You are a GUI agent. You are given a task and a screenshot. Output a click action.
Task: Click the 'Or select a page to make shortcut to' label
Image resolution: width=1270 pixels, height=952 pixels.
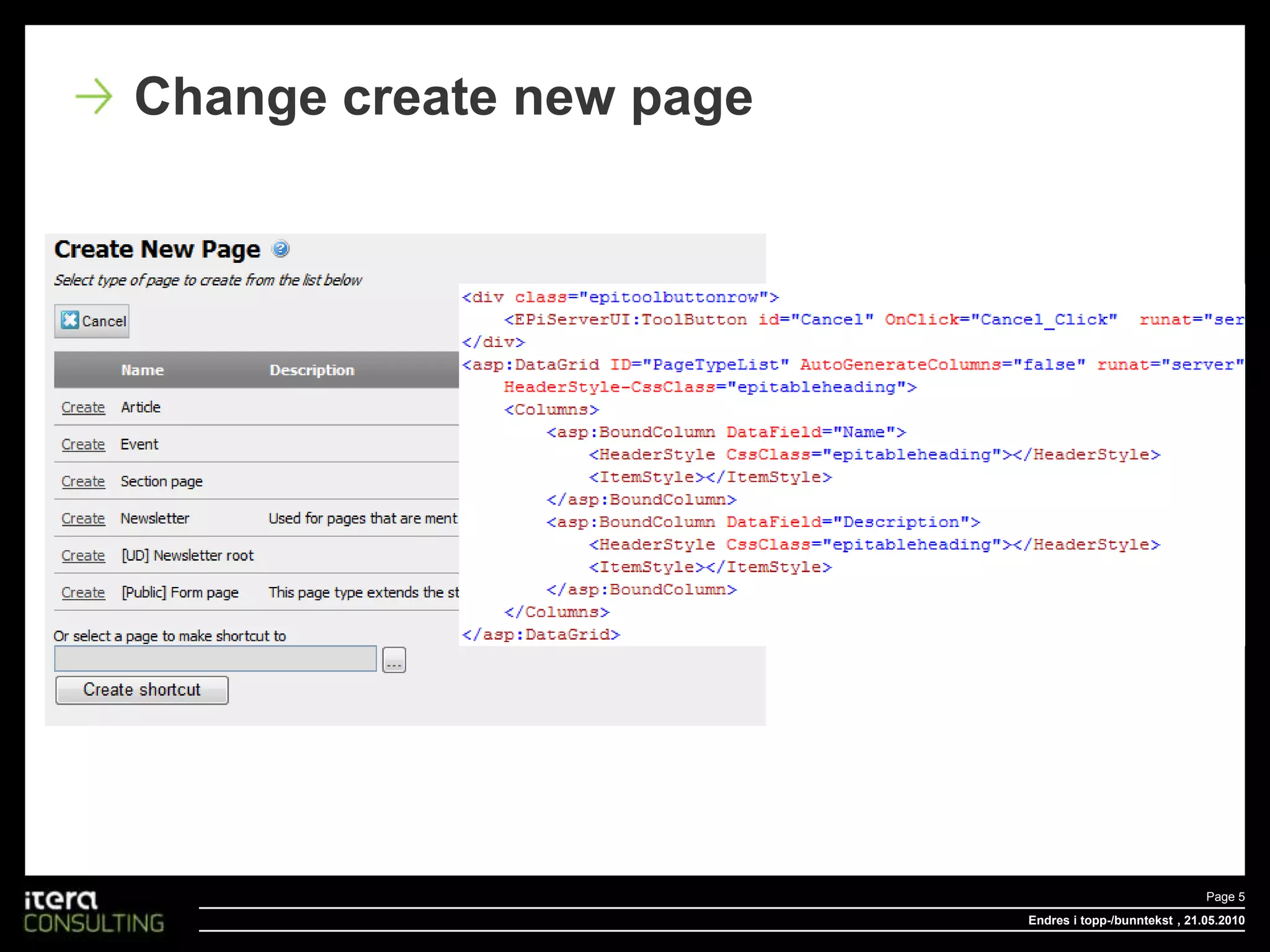coord(170,636)
